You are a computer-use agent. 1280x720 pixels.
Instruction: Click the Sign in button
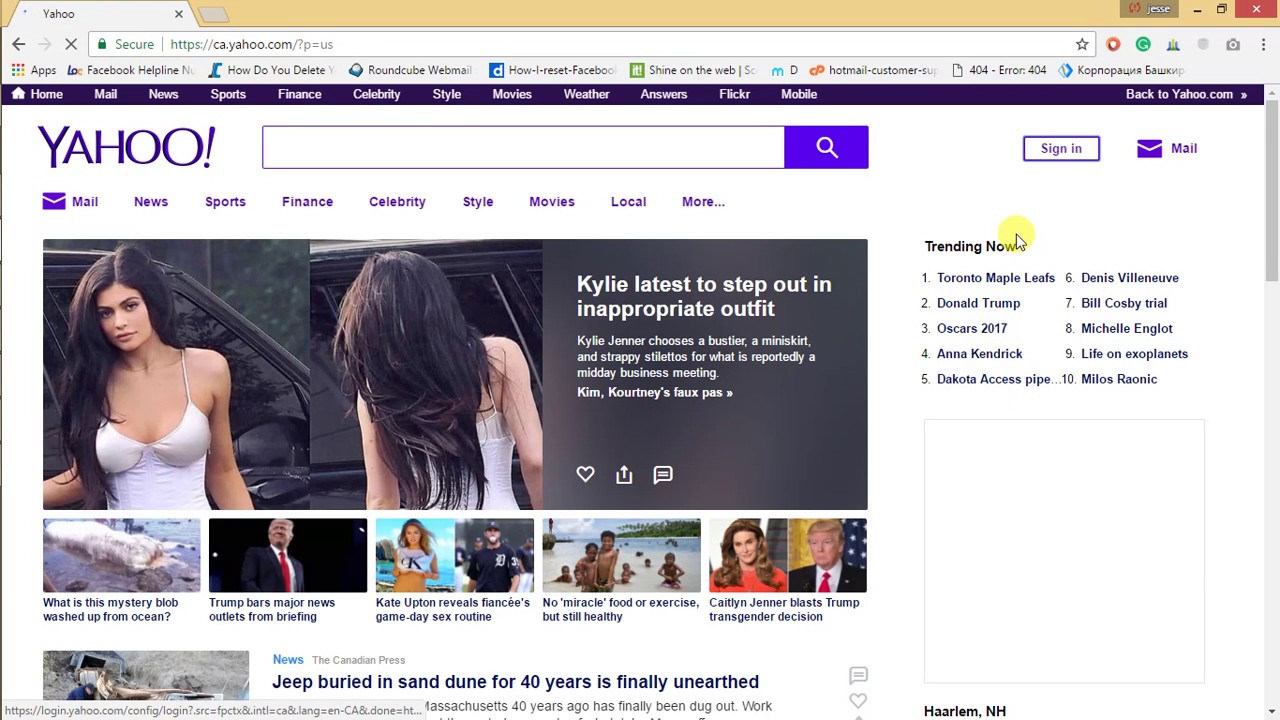click(x=1061, y=148)
